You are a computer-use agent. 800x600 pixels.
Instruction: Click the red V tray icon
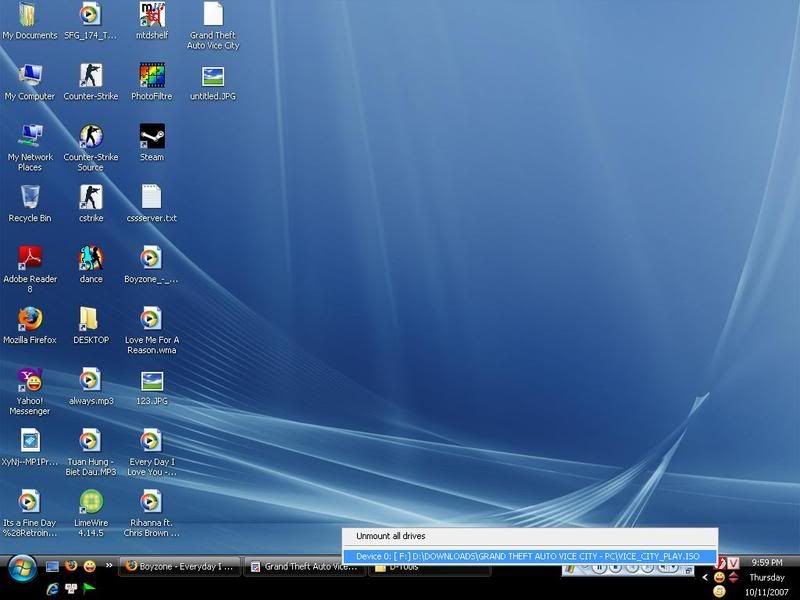733,563
